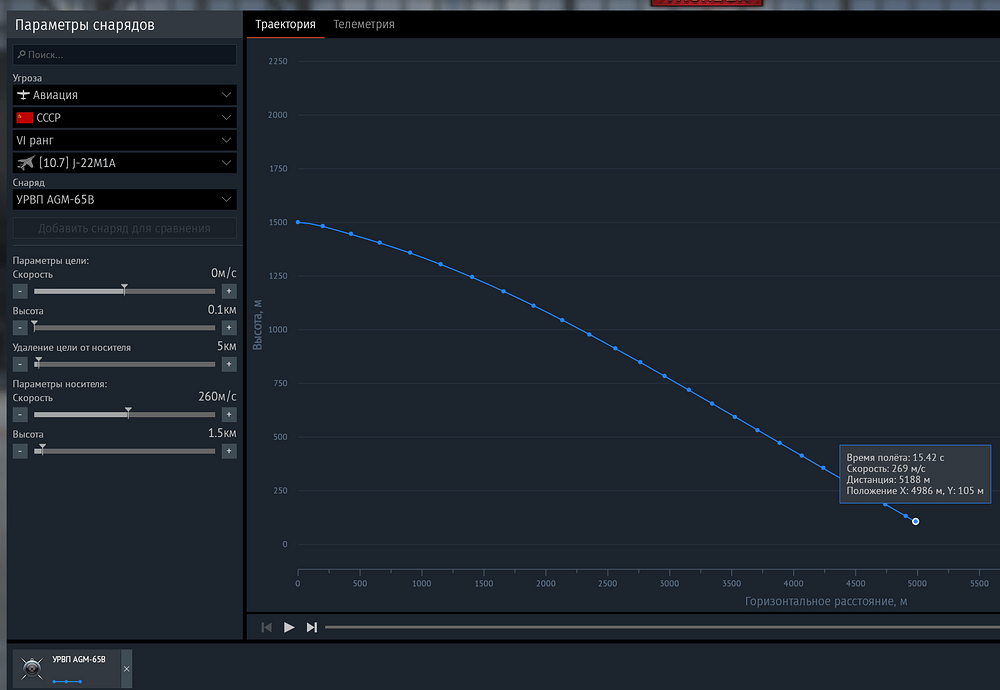The width and height of the screenshot is (1000, 690).
Task: Switch to the Телеметрия tab
Action: coord(364,24)
